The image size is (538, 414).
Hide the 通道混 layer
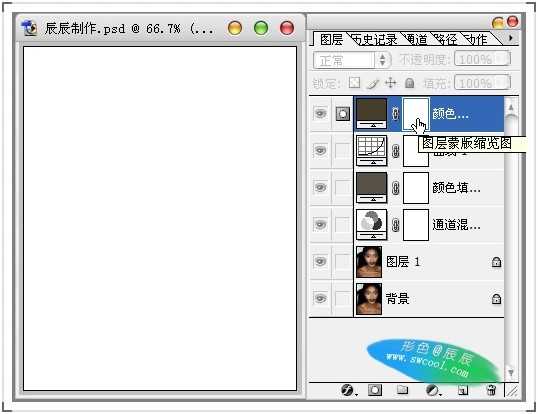point(320,224)
